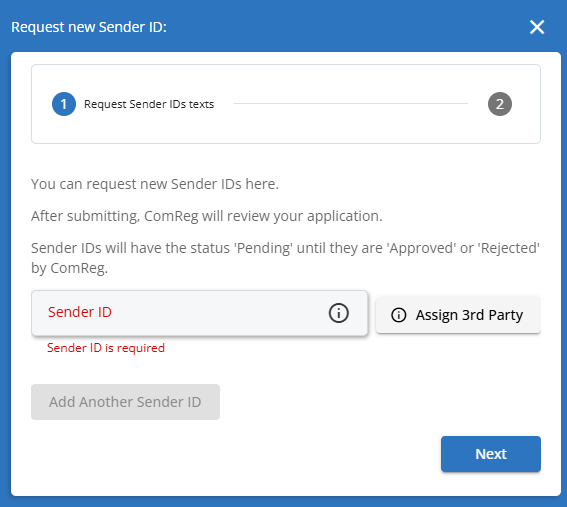Click the Assign 3rd Party button label
567x507 pixels.
(x=469, y=315)
